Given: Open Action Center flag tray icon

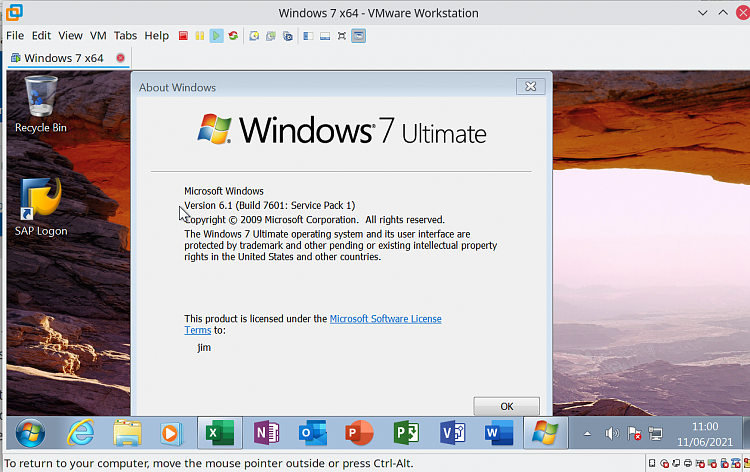Looking at the screenshot, I should pos(634,434).
